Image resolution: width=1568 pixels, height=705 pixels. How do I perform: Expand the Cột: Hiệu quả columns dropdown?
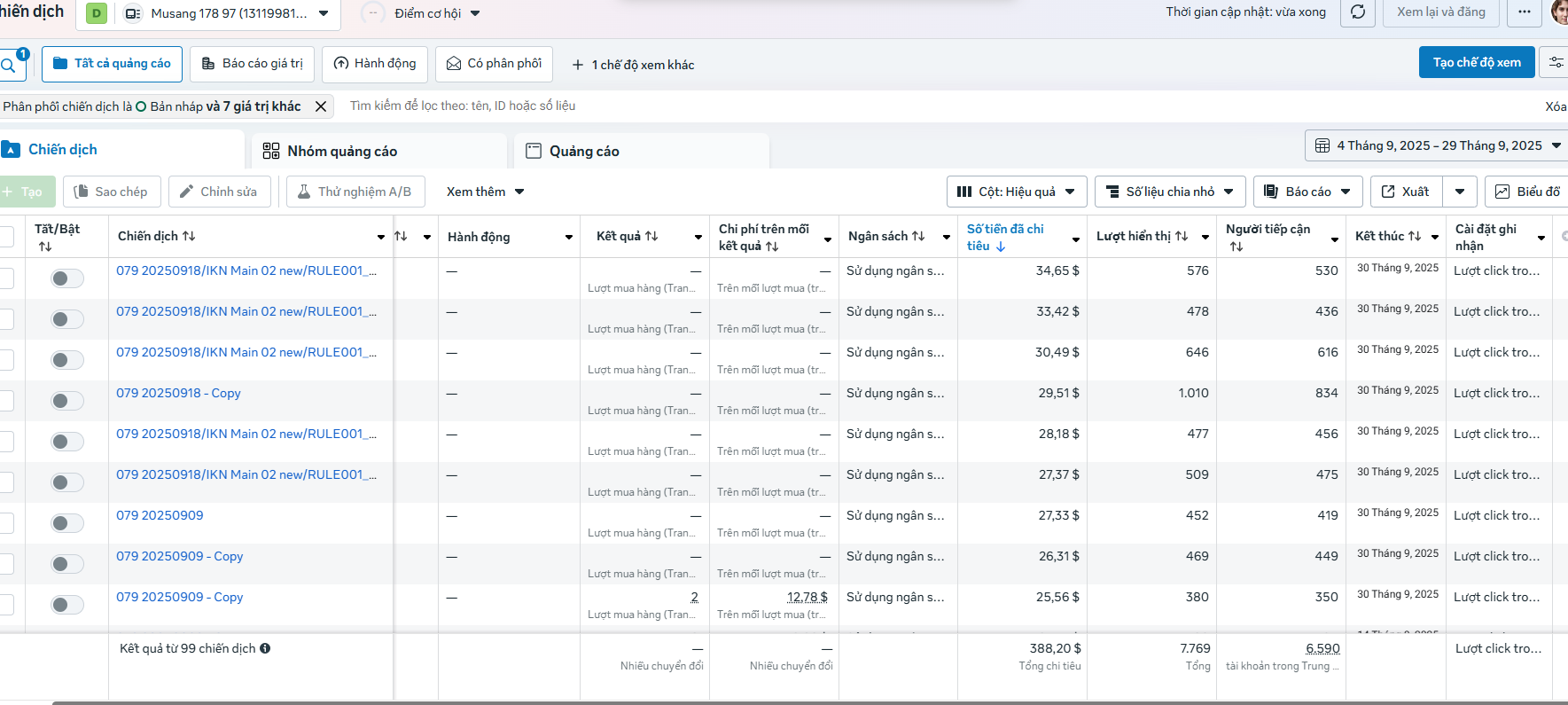point(1017,192)
